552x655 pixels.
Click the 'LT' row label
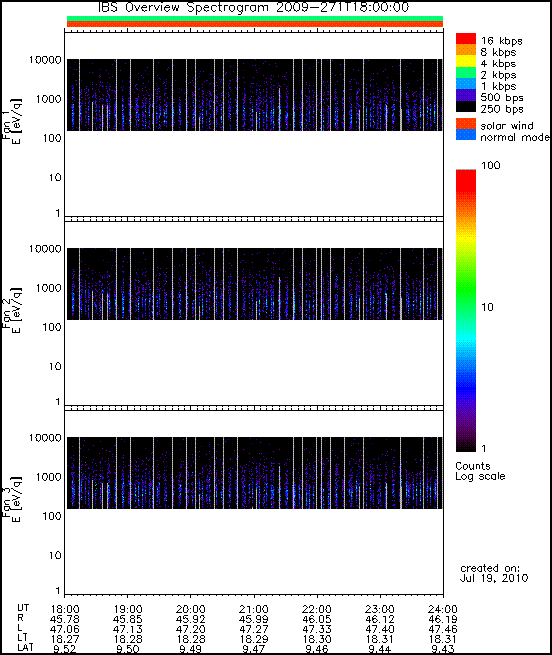point(22,637)
